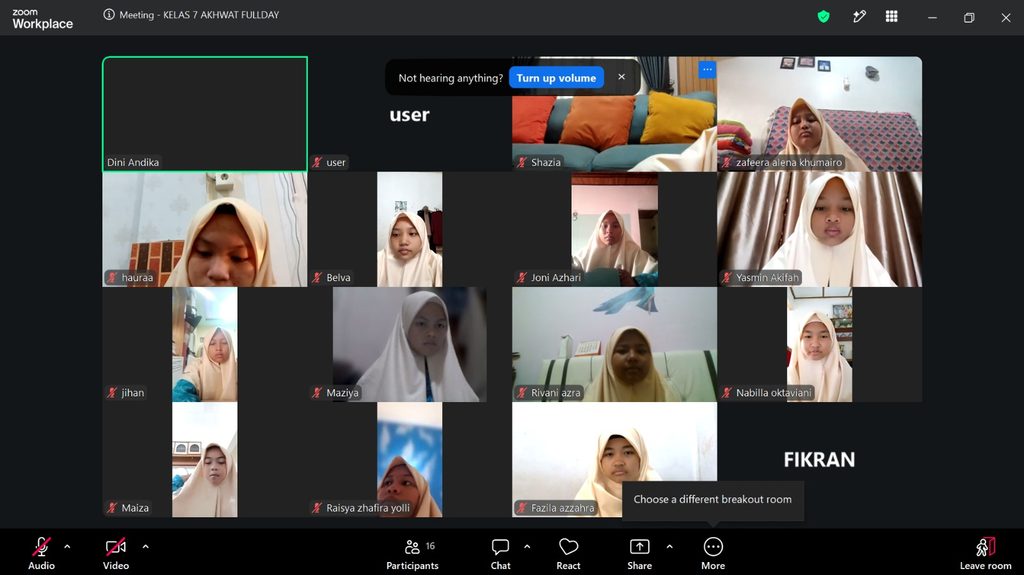Select Nabilla oktaviani's video tile

click(x=820, y=344)
